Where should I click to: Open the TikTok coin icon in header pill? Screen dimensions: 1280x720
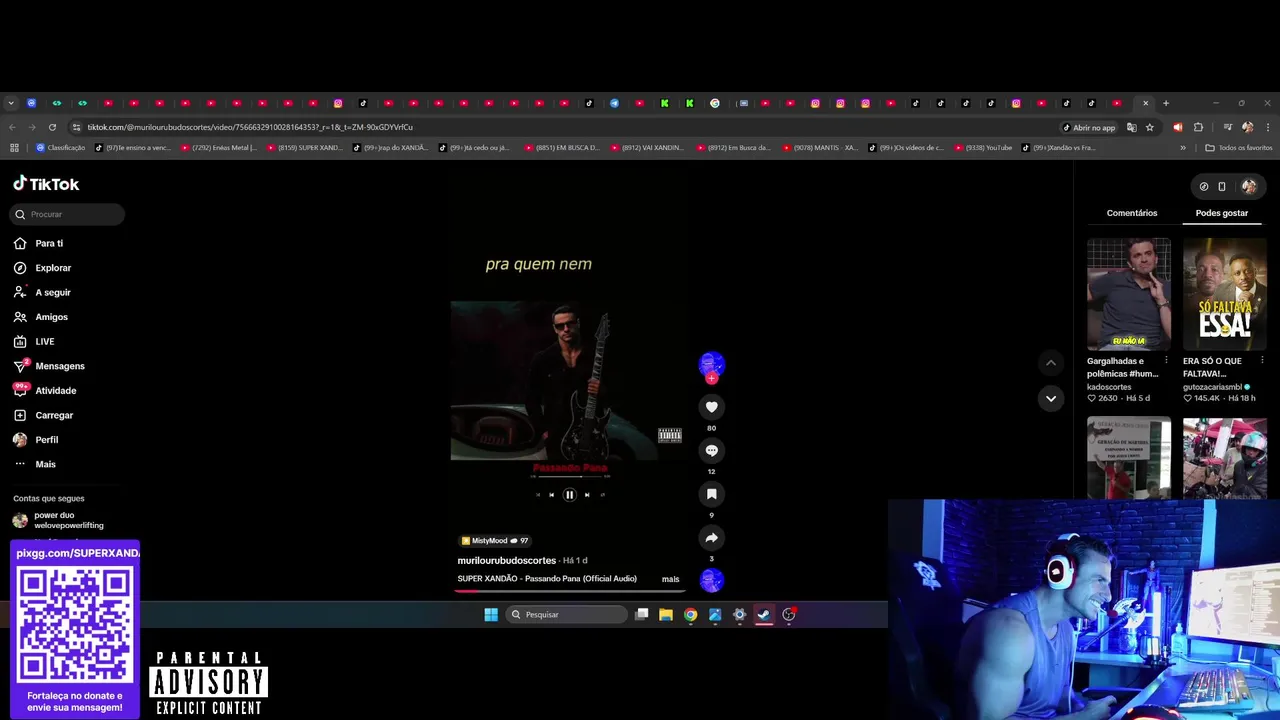point(1204,186)
